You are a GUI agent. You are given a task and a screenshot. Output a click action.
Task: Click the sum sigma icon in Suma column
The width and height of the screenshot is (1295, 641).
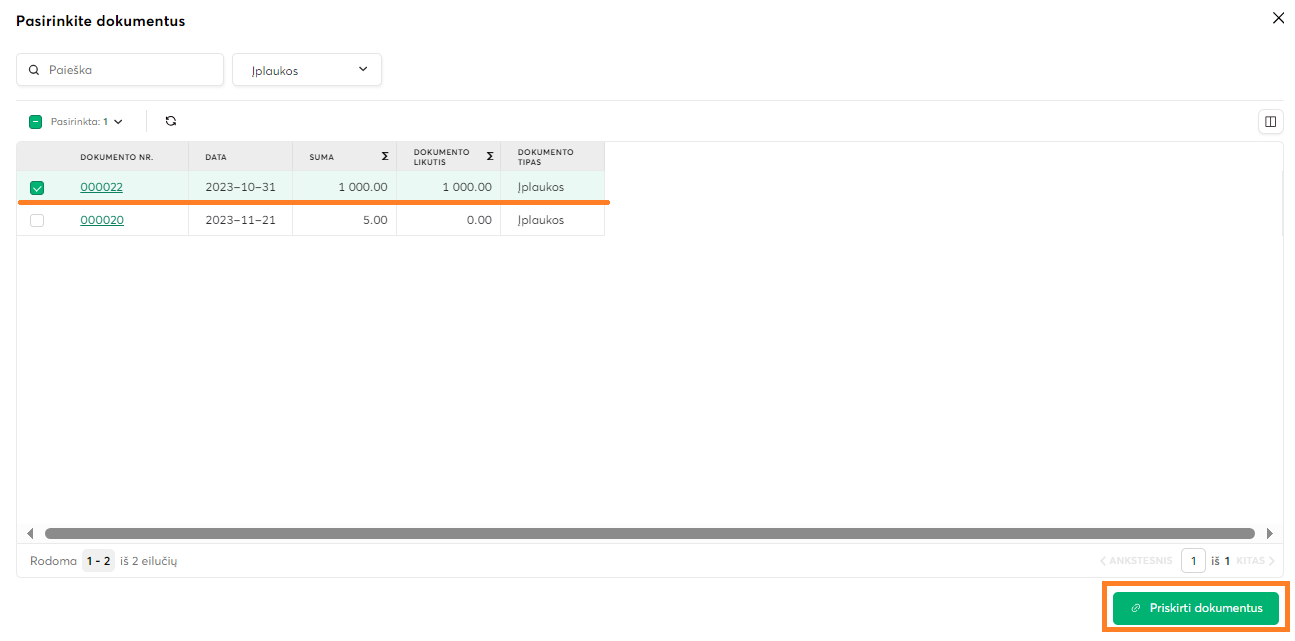(x=385, y=156)
